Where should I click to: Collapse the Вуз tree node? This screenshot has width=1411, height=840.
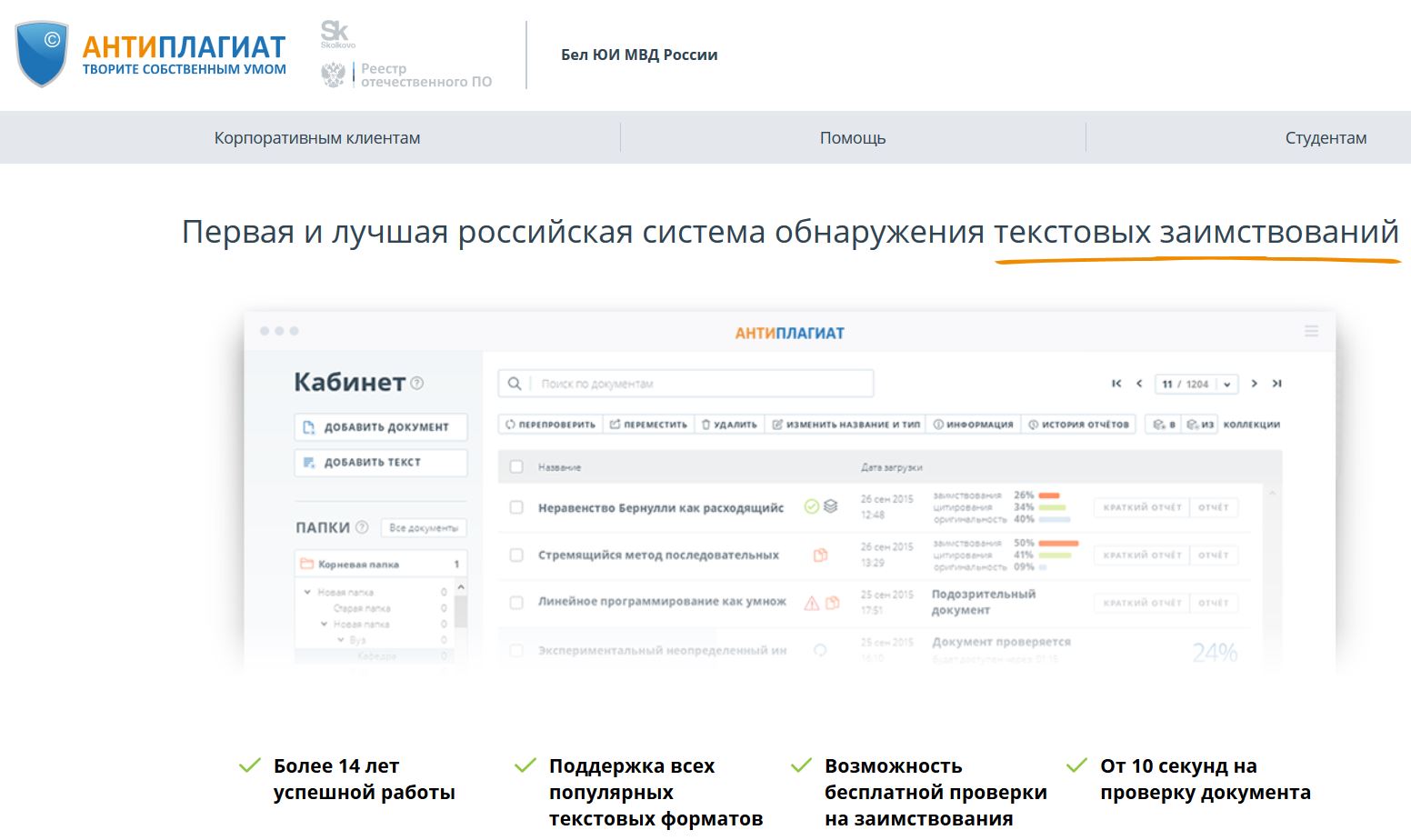click(341, 640)
